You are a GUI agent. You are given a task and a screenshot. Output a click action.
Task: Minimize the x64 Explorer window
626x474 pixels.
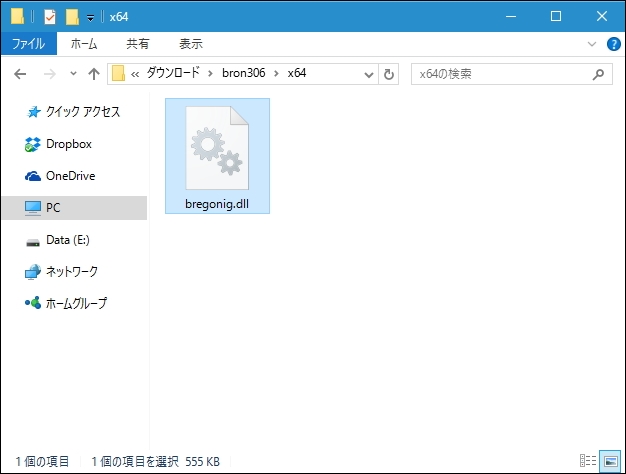click(511, 16)
